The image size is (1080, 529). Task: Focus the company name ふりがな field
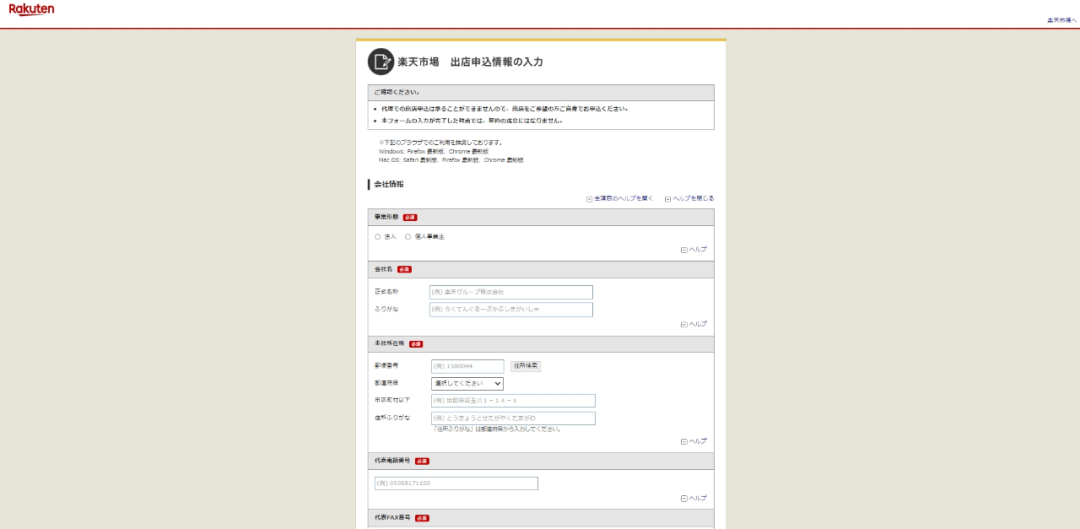tap(511, 310)
